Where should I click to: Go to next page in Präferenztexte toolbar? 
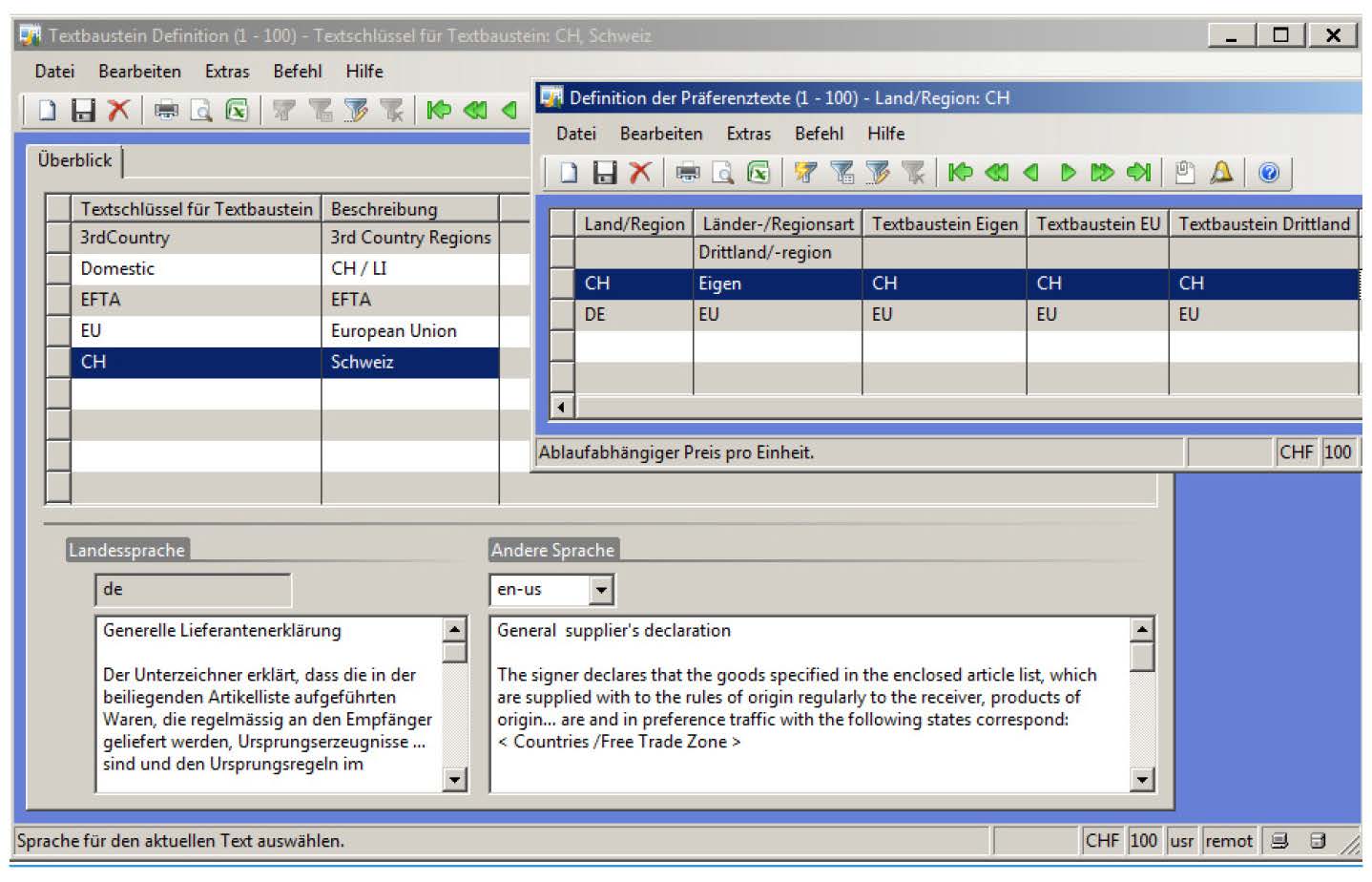tap(1102, 172)
